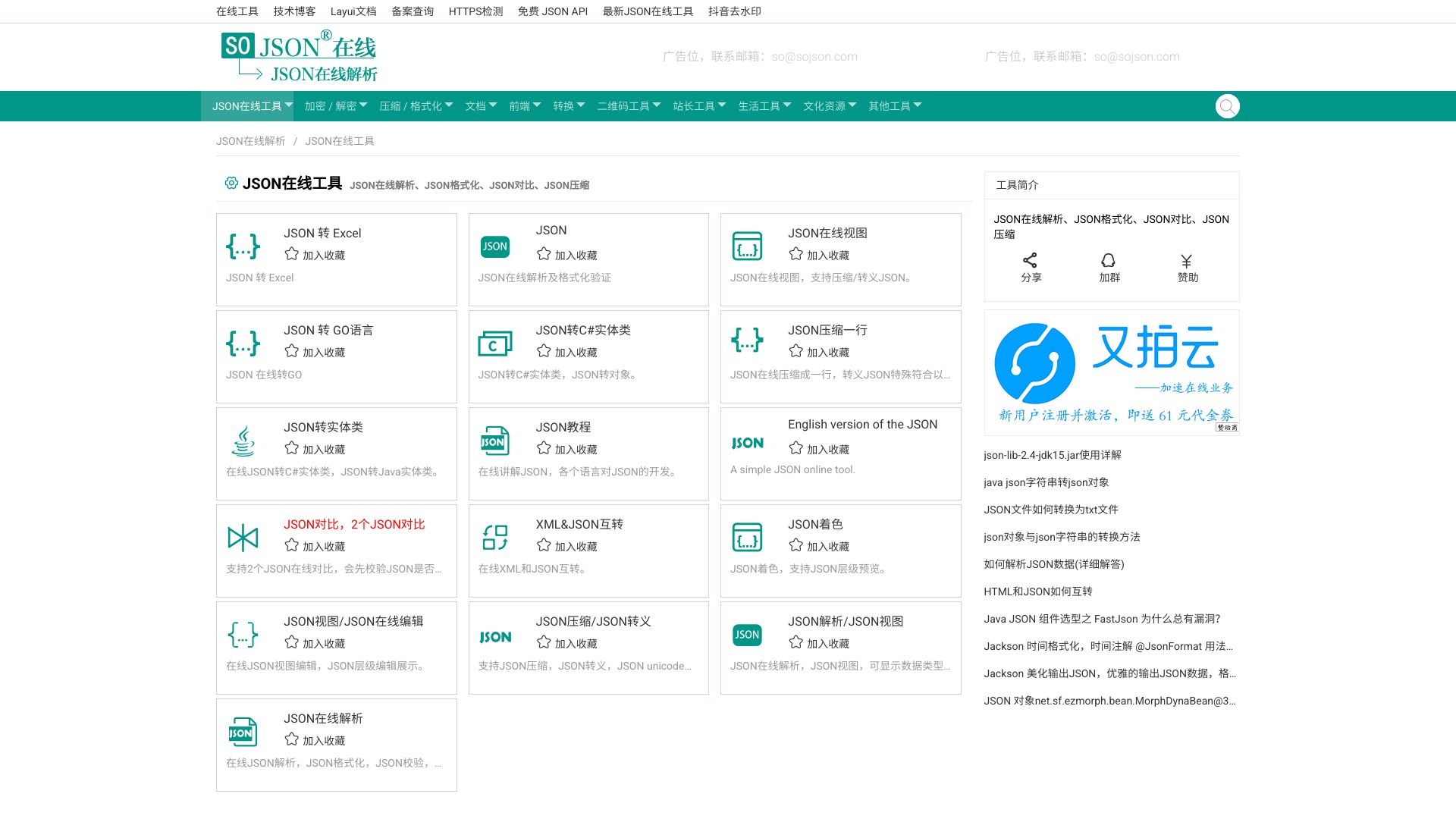
Task: Click the JSON视图/JSON在线编辑 braces icon
Action: pyautogui.click(x=243, y=634)
